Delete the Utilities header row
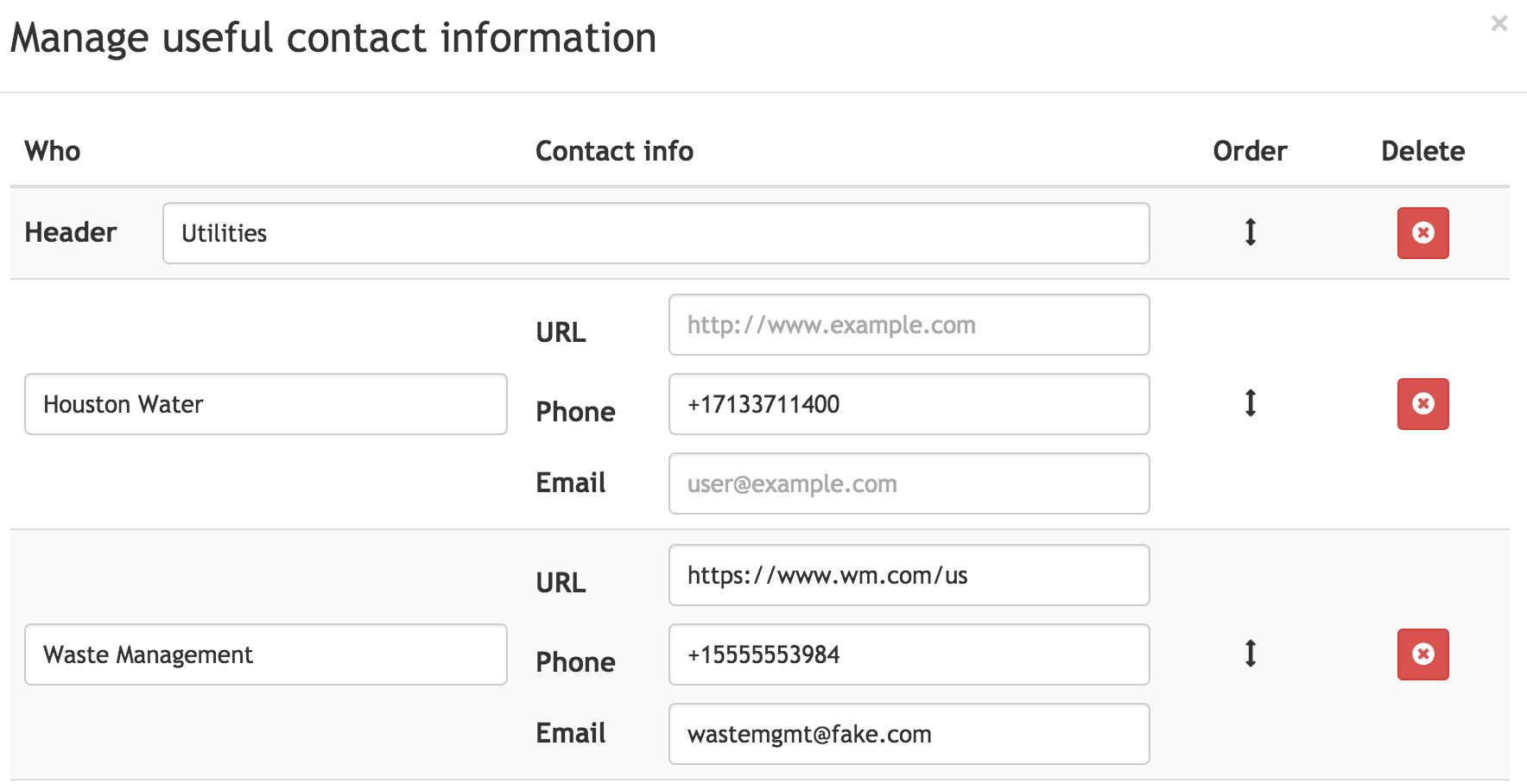1527x784 pixels. point(1422,233)
